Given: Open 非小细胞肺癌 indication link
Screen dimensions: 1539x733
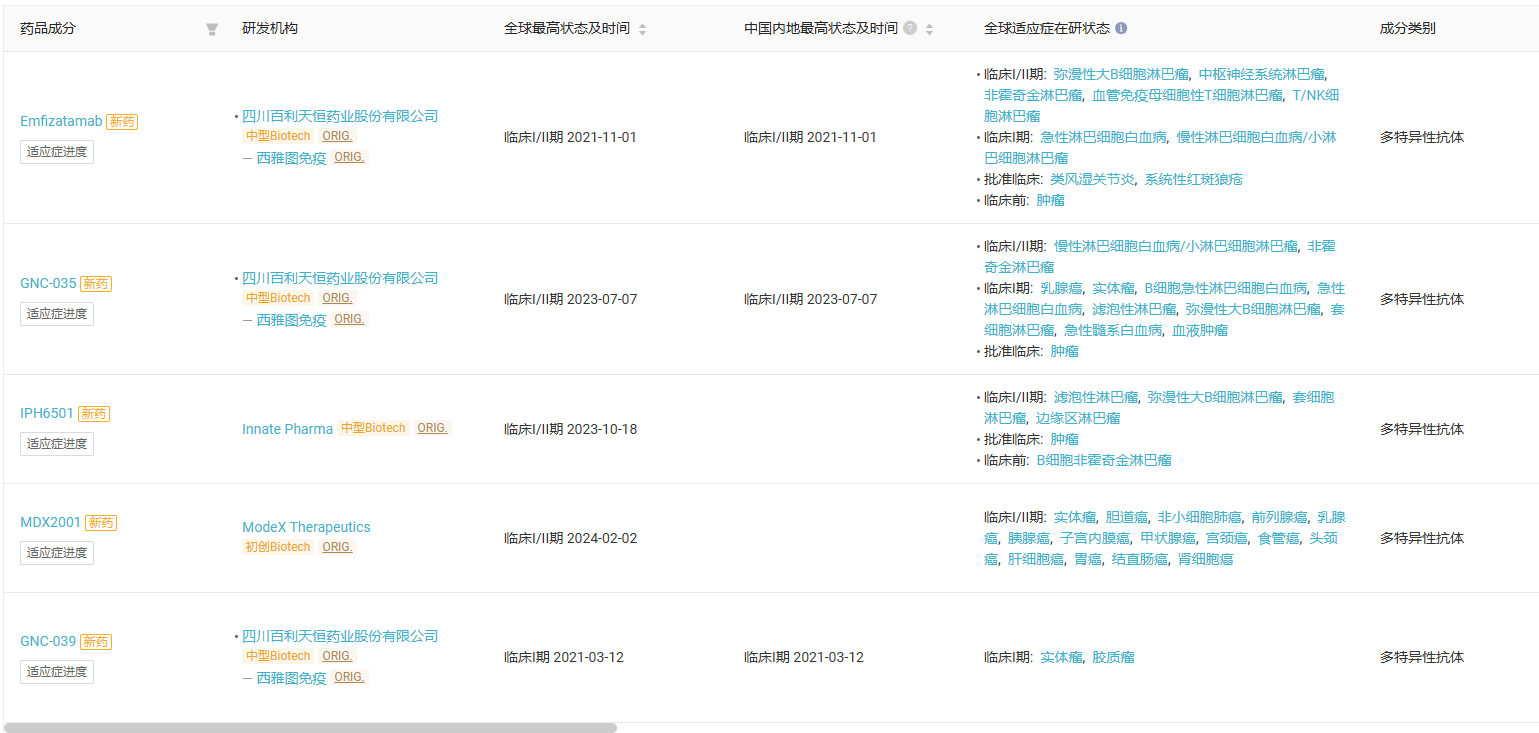Looking at the screenshot, I should click(1199, 517).
